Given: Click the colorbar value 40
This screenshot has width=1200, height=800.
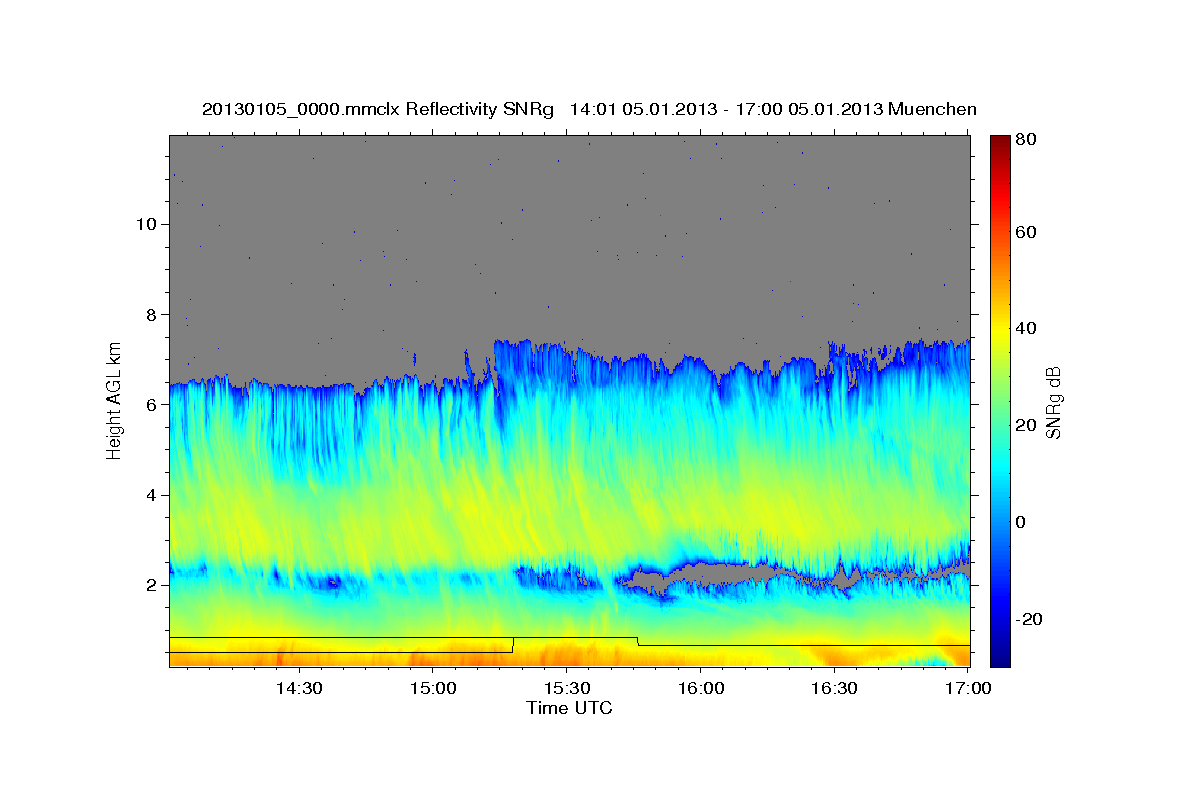Looking at the screenshot, I should coord(1027,328).
